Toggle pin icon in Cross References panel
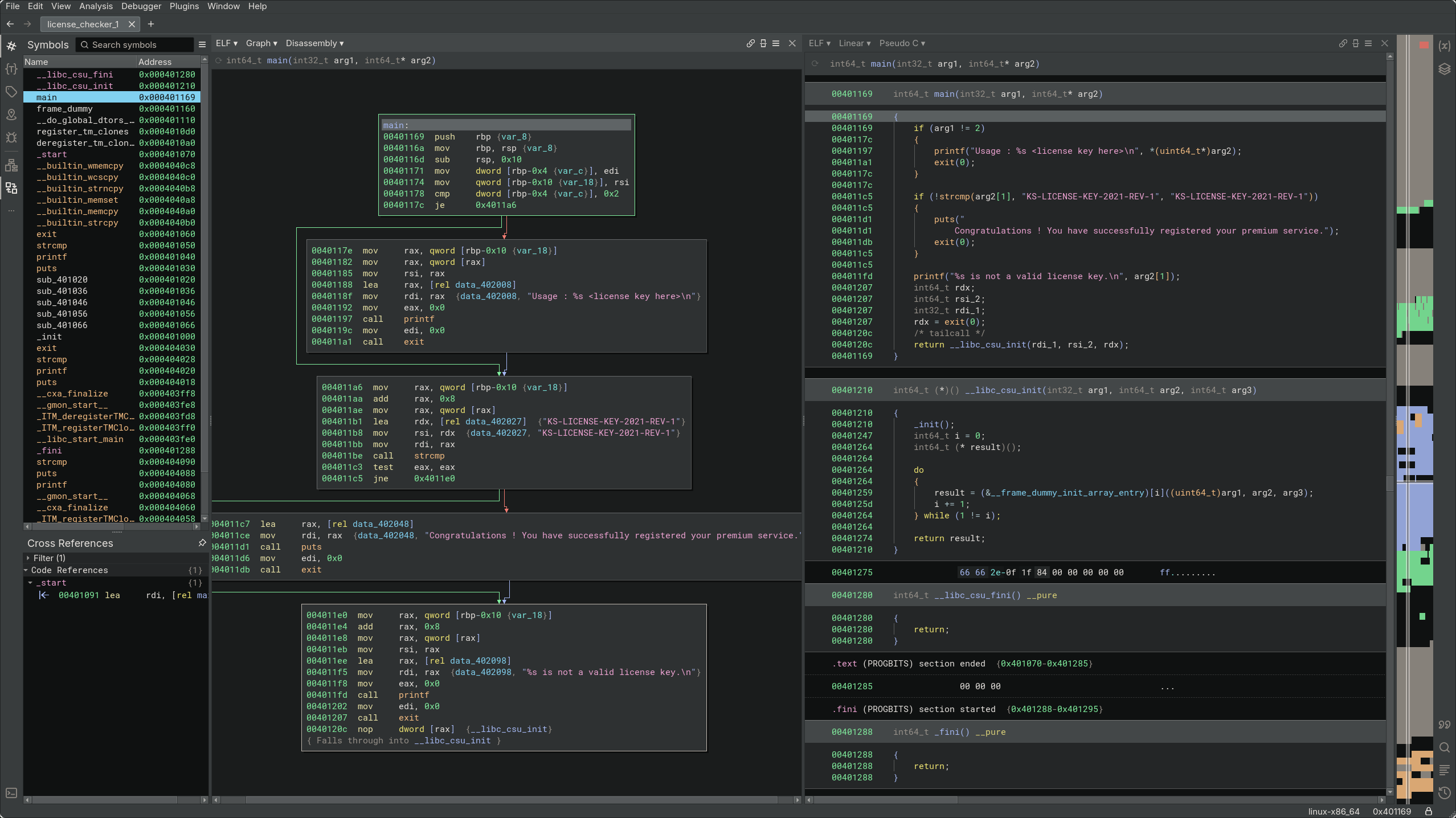Image resolution: width=1456 pixels, height=818 pixels. [x=202, y=543]
